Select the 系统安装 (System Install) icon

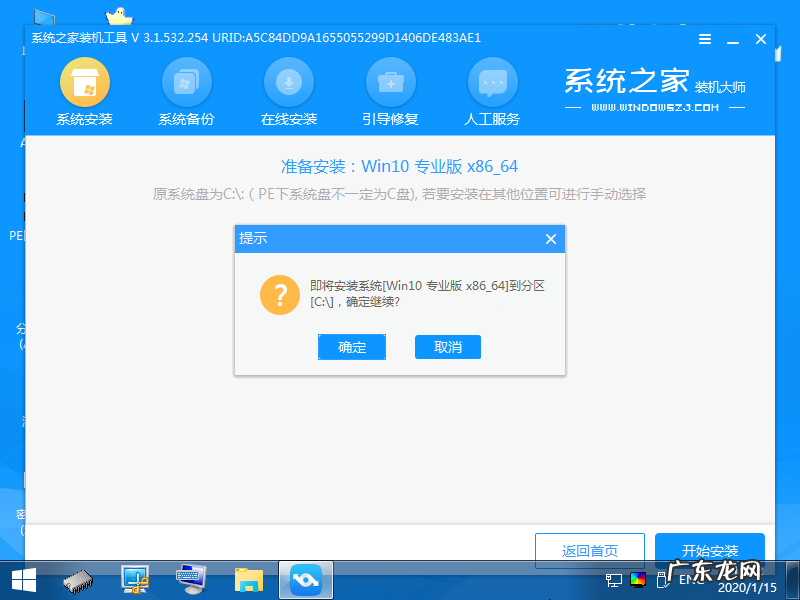(x=84, y=88)
